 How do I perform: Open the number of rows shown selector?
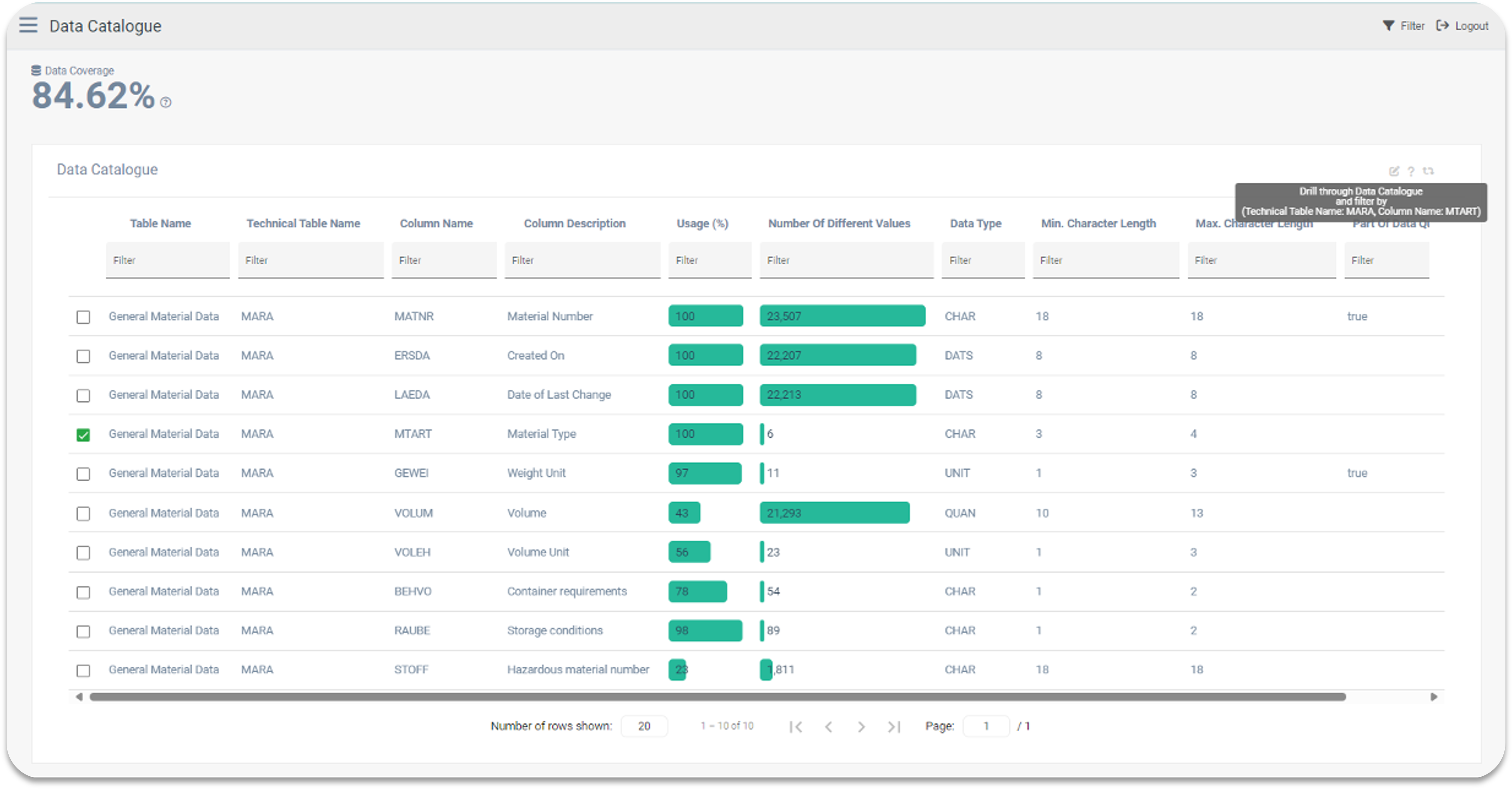[x=644, y=726]
